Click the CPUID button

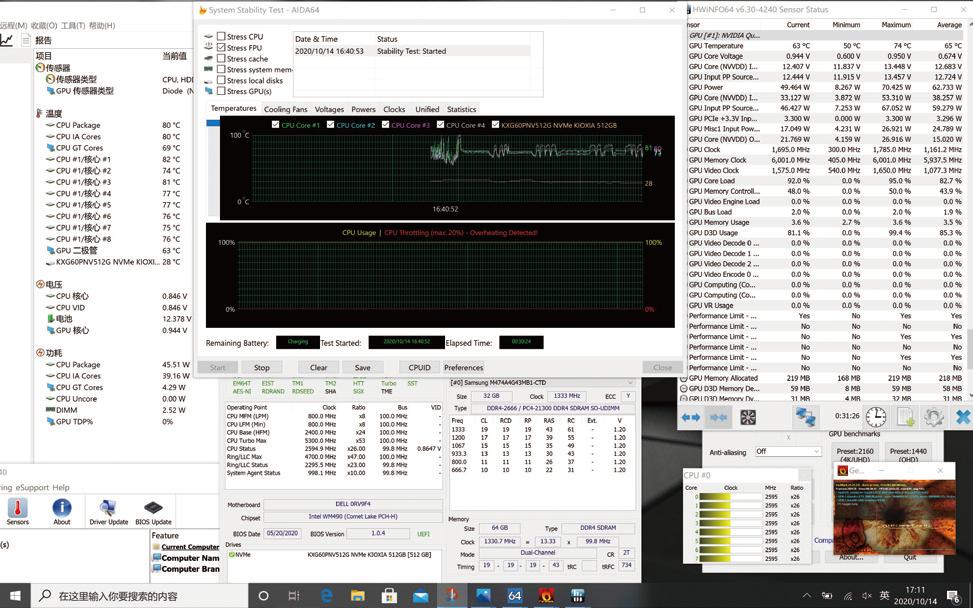(x=419, y=367)
